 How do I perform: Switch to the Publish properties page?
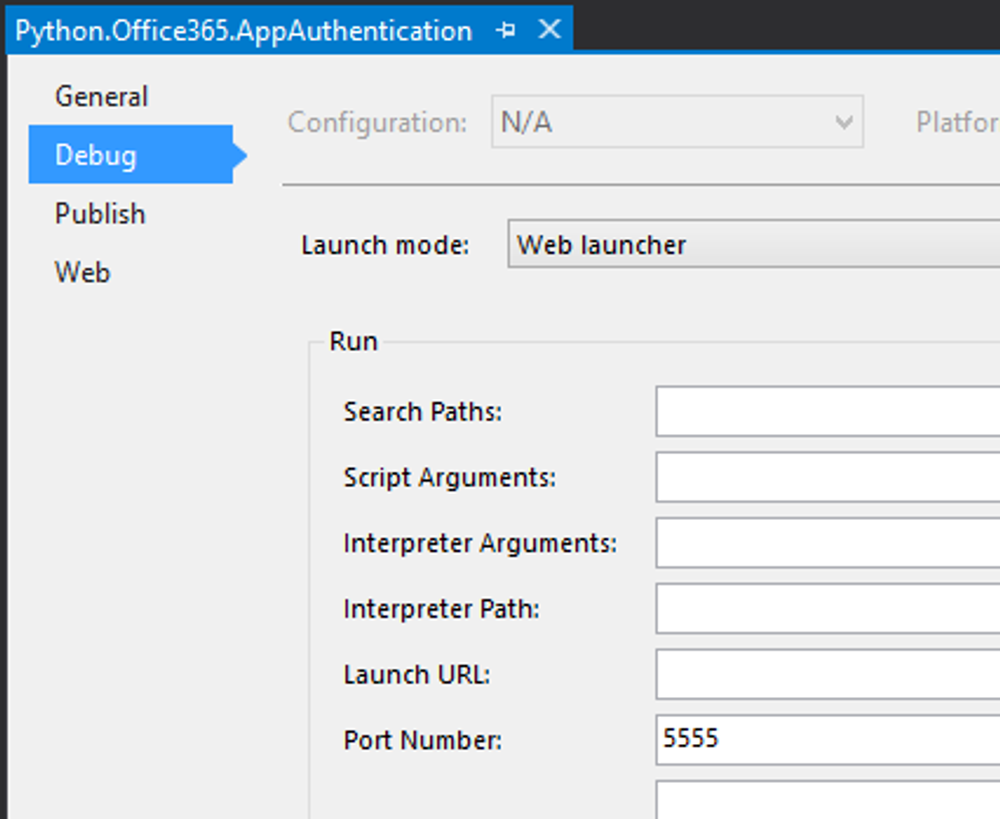(100, 214)
